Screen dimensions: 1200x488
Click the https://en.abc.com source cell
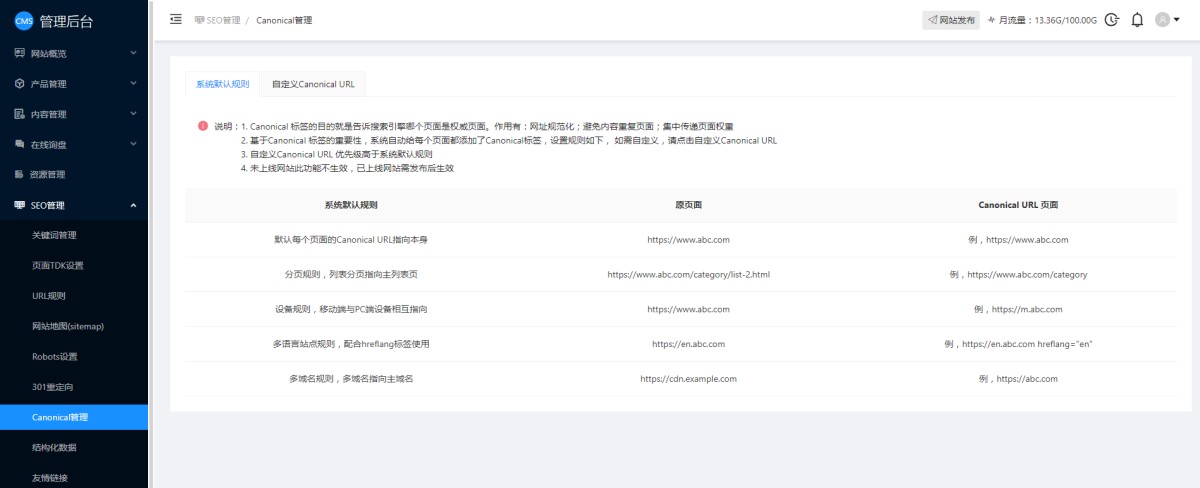[x=688, y=344]
